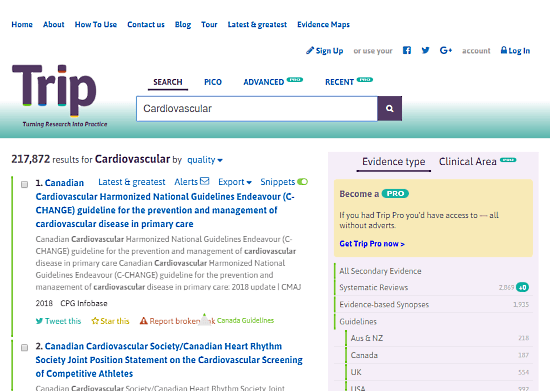Click the Alerts envelope icon
This screenshot has height=391, width=550.
coord(204,181)
